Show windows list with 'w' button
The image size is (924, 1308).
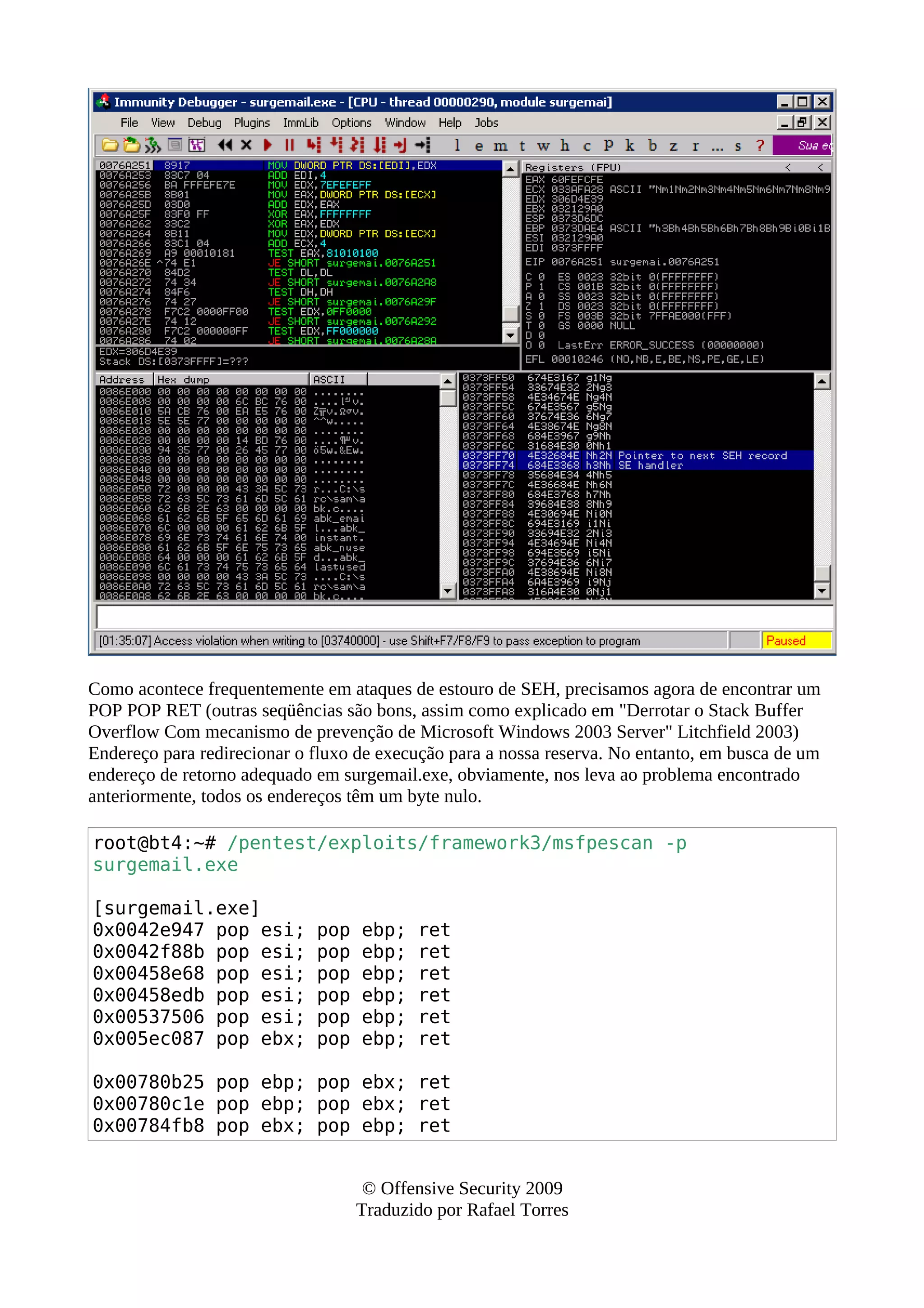(544, 146)
